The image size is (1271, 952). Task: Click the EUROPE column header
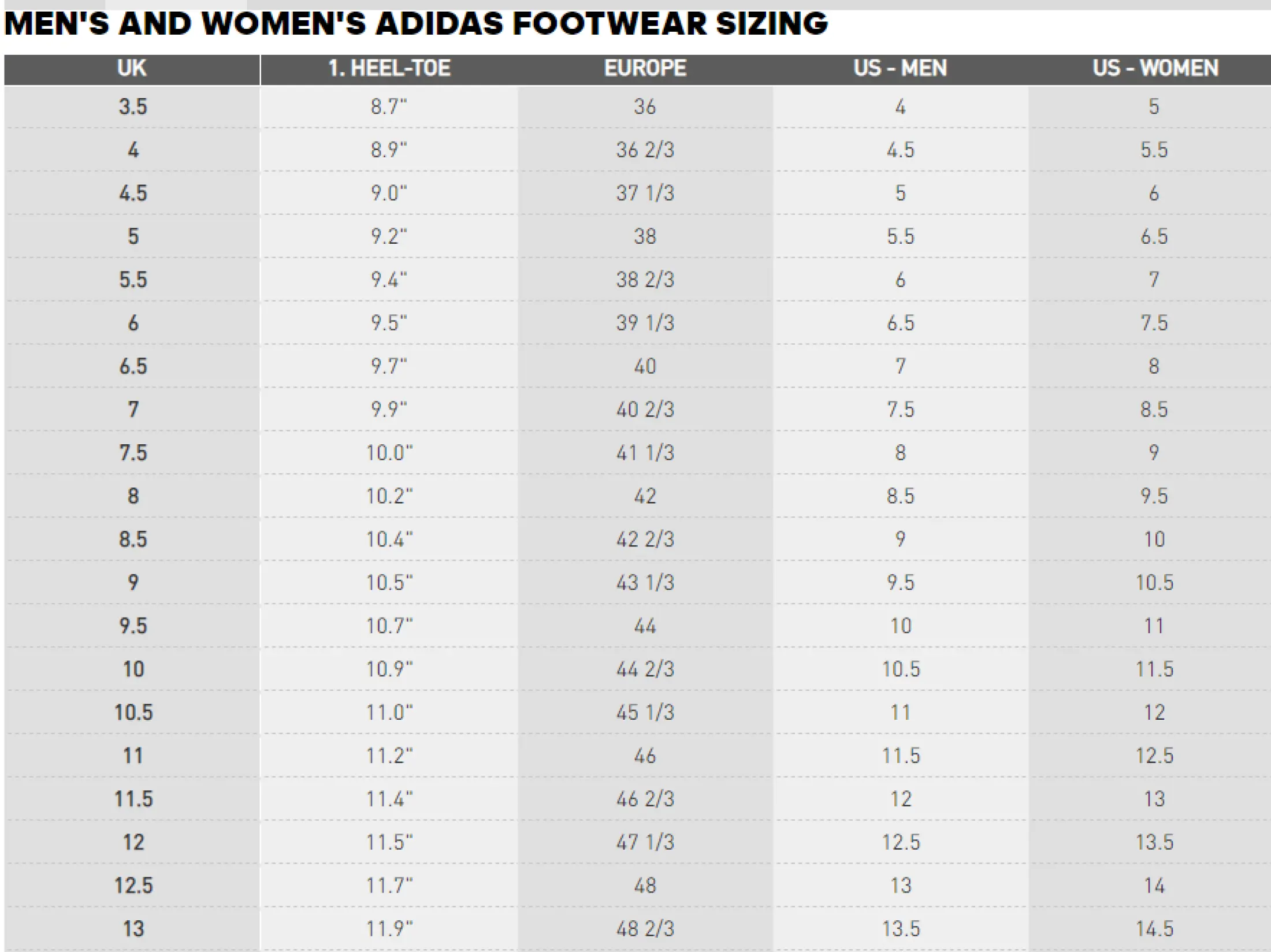pos(645,69)
